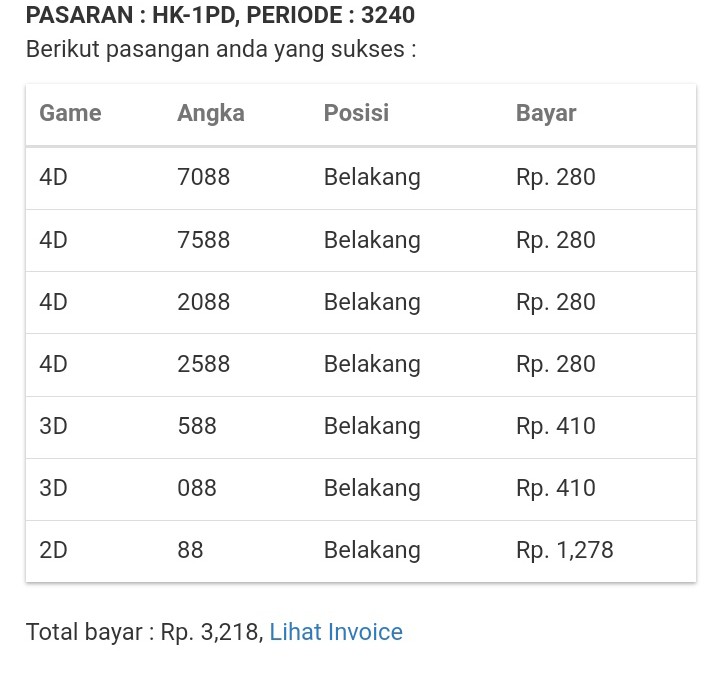This screenshot has height=681, width=720.
Task: Click the Total bayar Rp. 3,218 text
Action: [144, 632]
